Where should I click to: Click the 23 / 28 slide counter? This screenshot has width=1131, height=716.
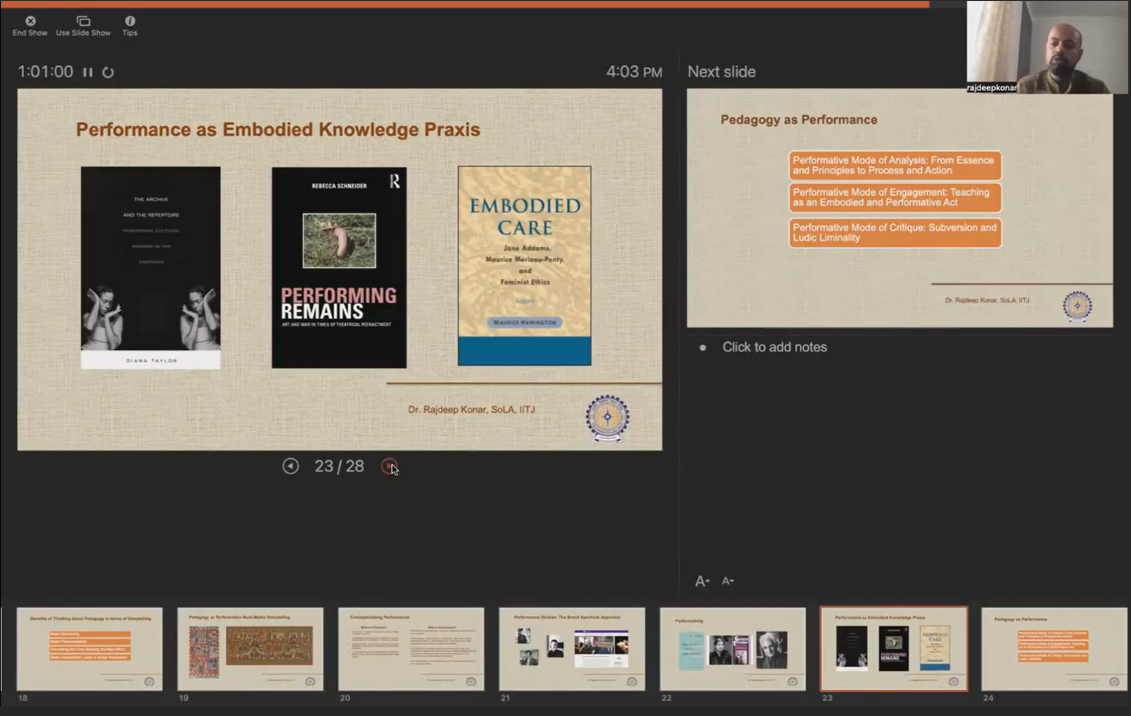pyautogui.click(x=339, y=467)
